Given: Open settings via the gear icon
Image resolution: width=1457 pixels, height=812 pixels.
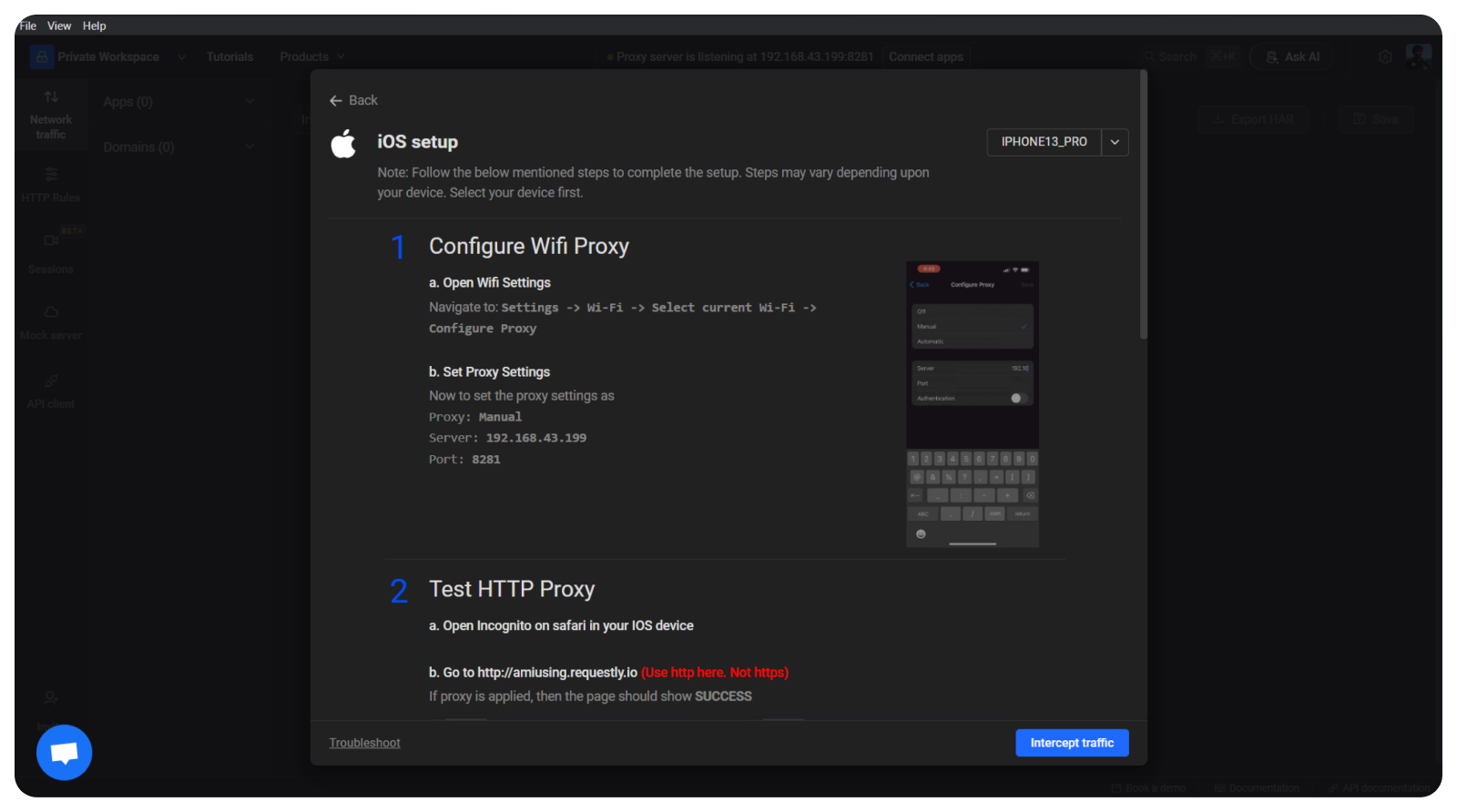Looking at the screenshot, I should [1385, 56].
